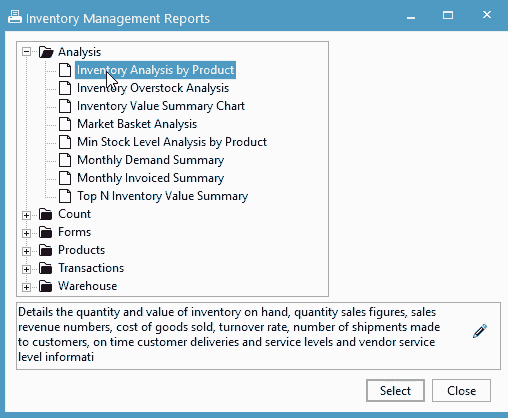Click the Warehouse folder icon
The height and width of the screenshot is (418, 508).
45,286
